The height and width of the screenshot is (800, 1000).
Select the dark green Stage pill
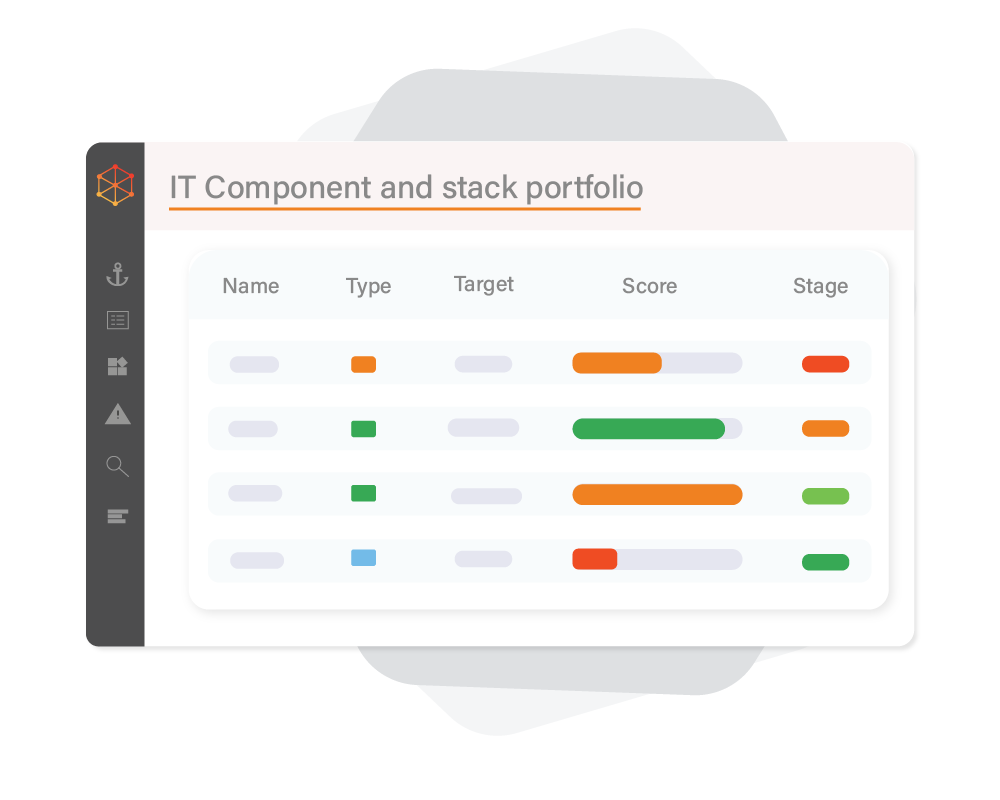point(825,562)
